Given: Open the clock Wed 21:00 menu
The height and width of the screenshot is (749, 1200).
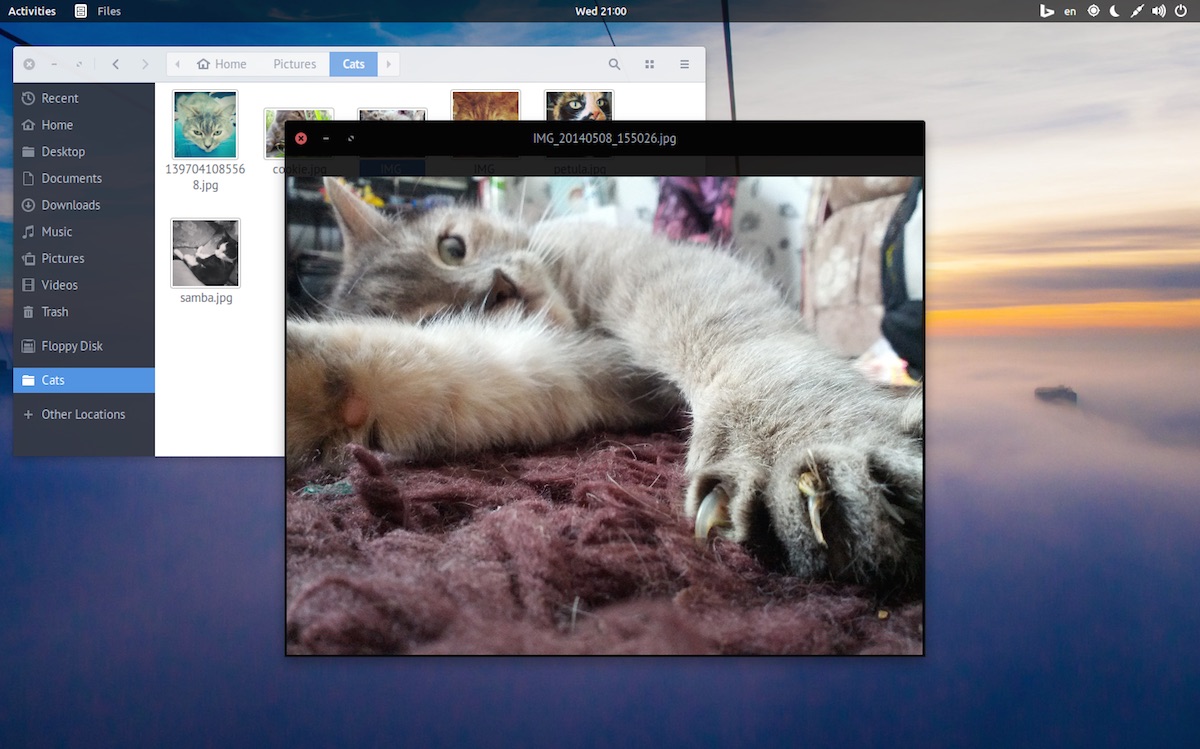Looking at the screenshot, I should [x=601, y=11].
